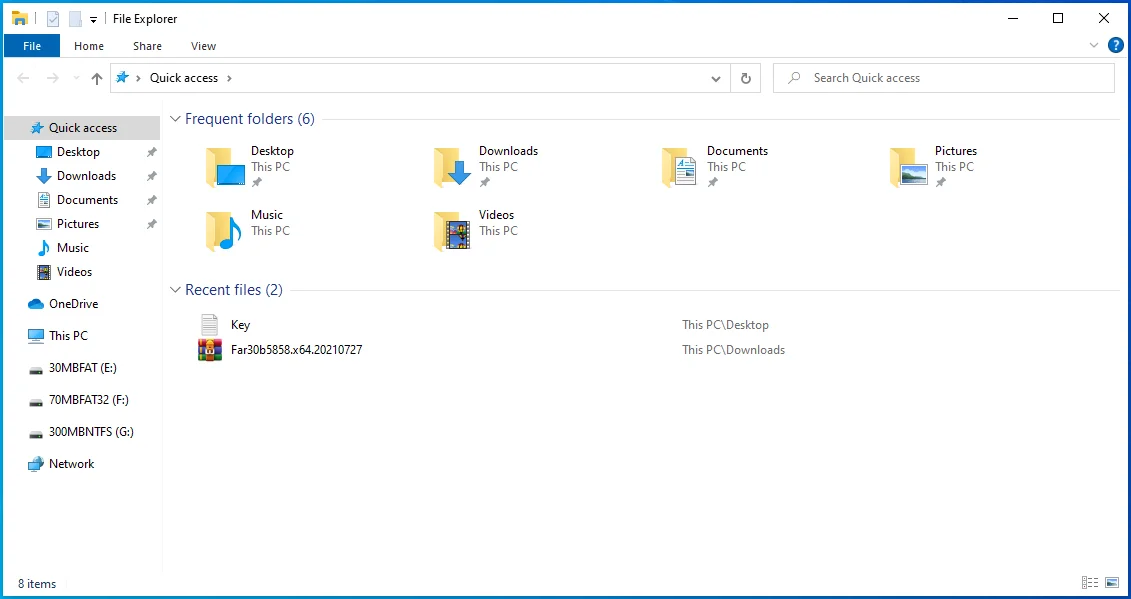Screen dimensions: 1131x599
Task: Switch to Large icons view in status bar
Action: tap(1112, 582)
